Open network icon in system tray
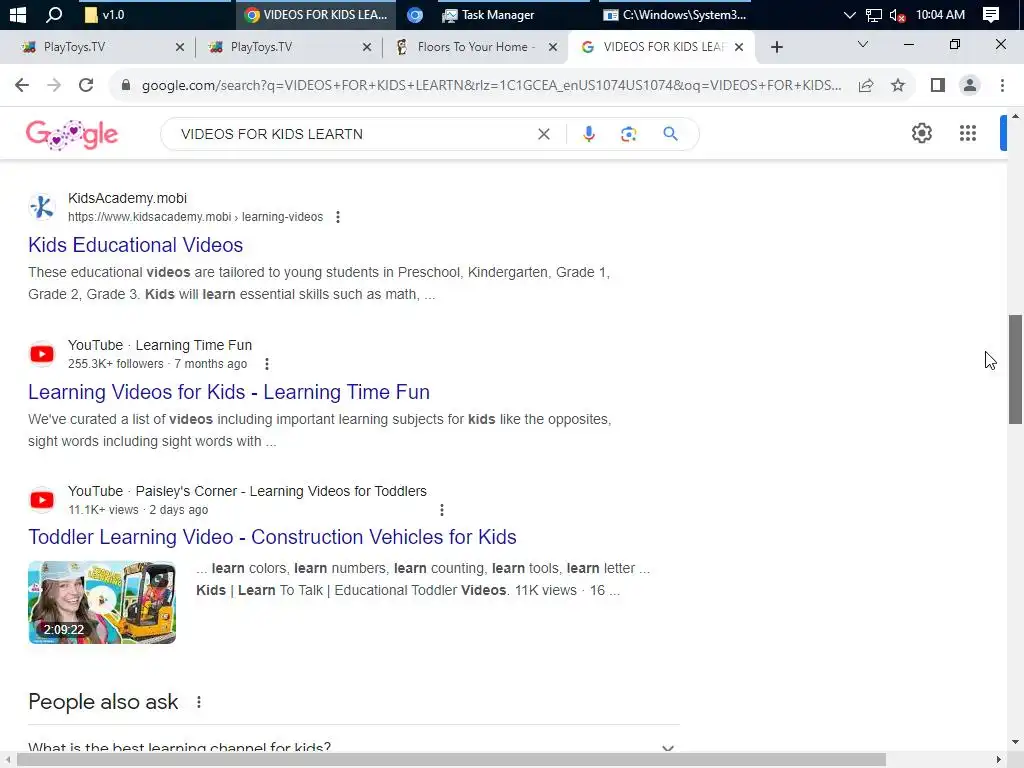 click(874, 15)
